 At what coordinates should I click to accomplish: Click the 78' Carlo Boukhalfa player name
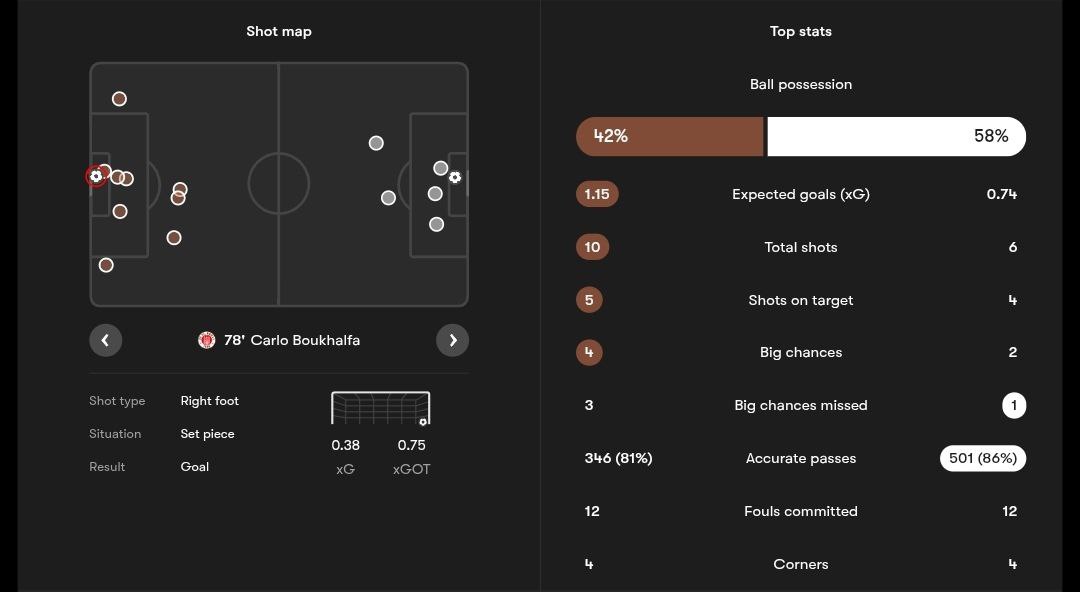pos(292,340)
